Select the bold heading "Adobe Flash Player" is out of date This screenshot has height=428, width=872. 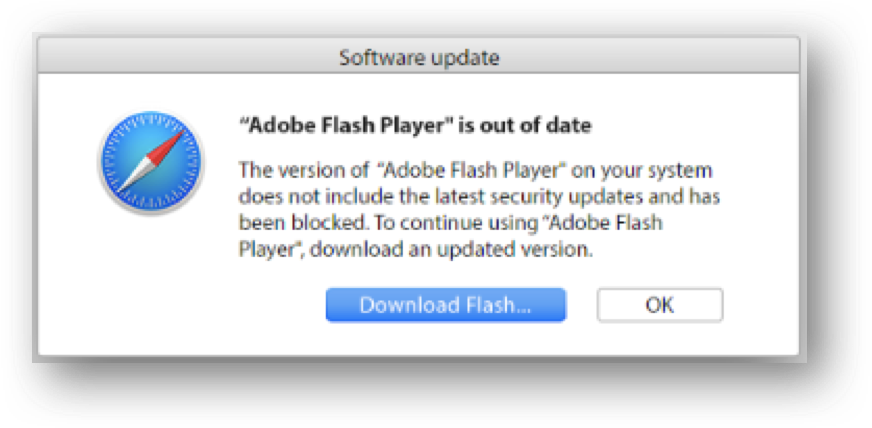tap(415, 125)
